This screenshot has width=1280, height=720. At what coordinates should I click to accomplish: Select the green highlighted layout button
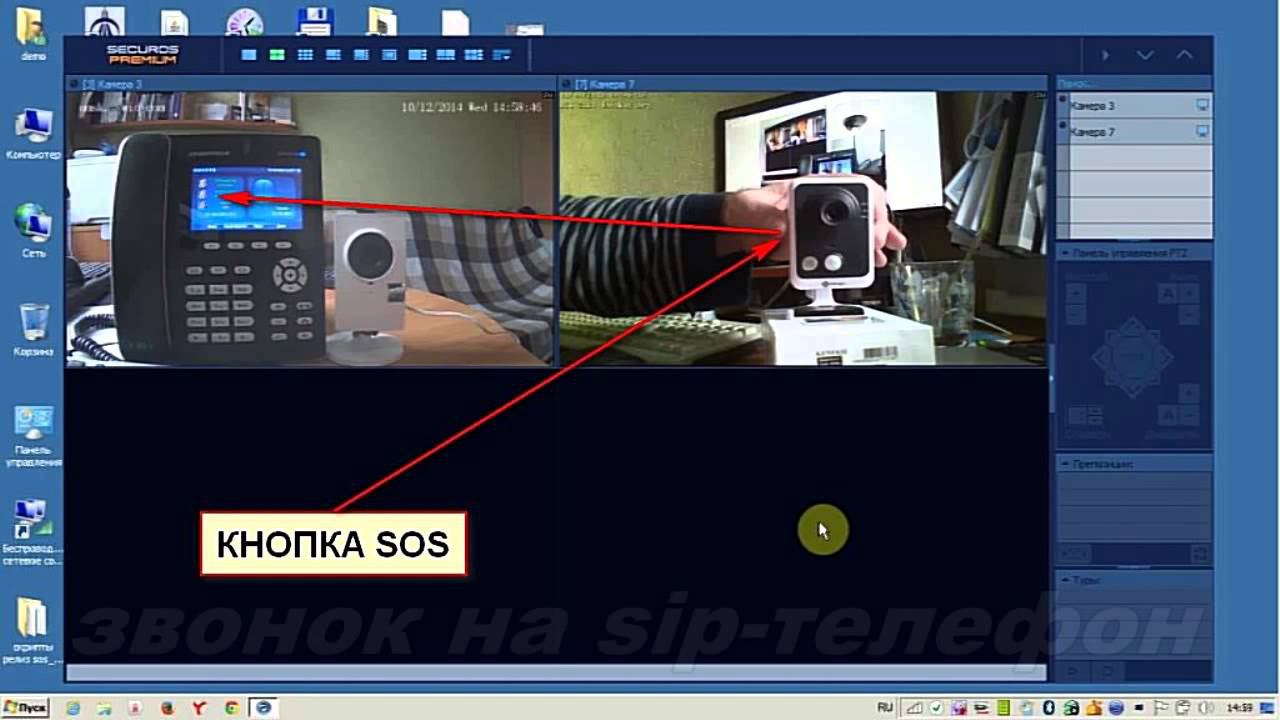[277, 55]
